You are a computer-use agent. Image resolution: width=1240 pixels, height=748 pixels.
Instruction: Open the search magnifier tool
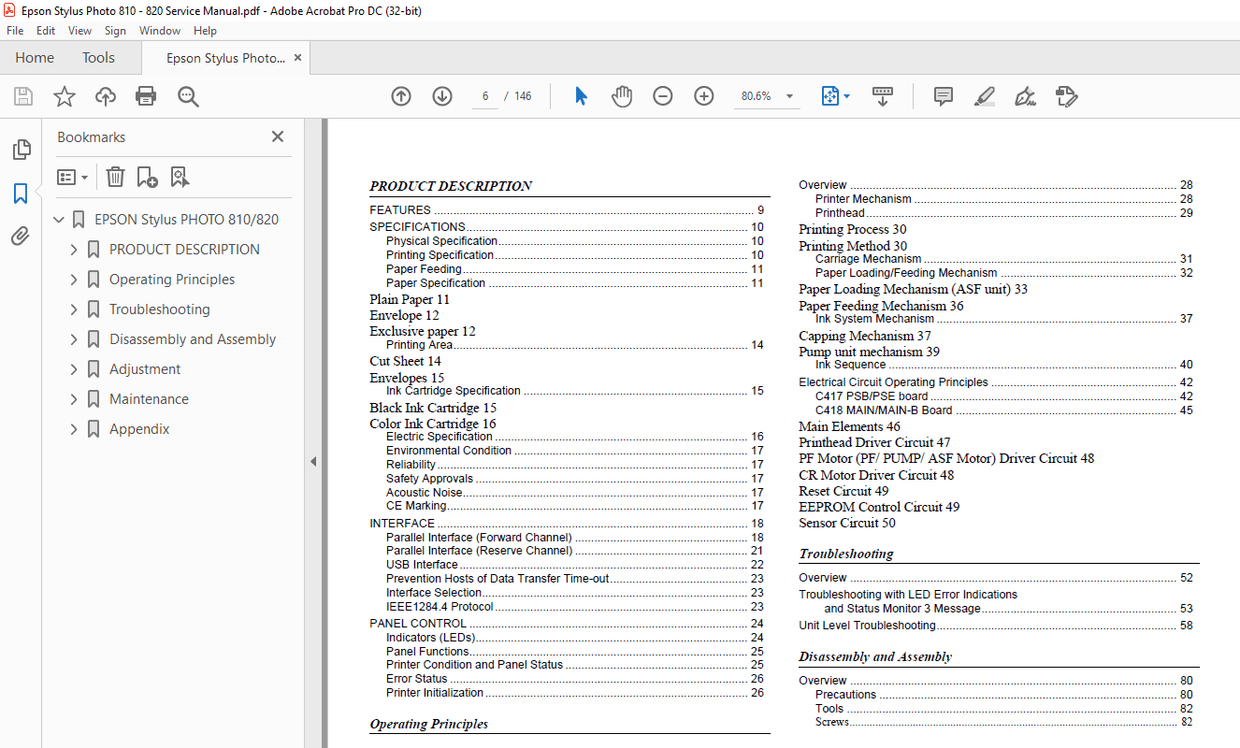186,95
